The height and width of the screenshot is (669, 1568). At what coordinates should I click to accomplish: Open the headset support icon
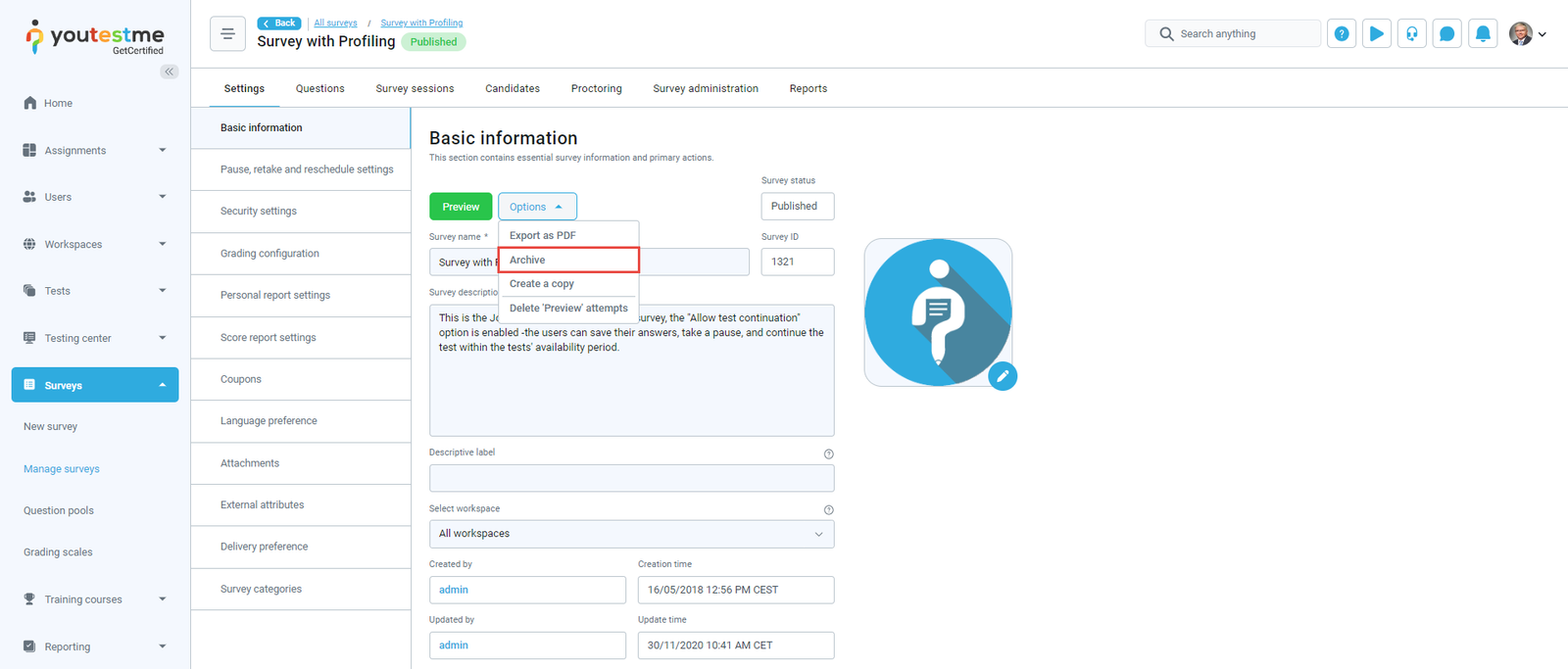coord(1412,34)
